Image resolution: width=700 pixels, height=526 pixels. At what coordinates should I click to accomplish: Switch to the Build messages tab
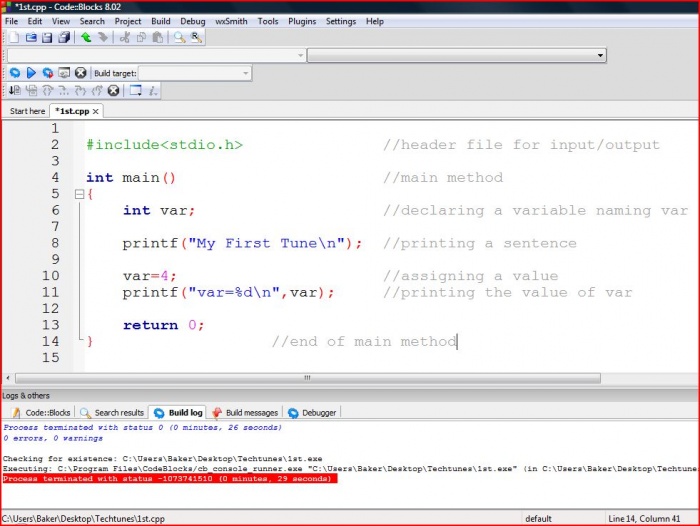pyautogui.click(x=246, y=413)
